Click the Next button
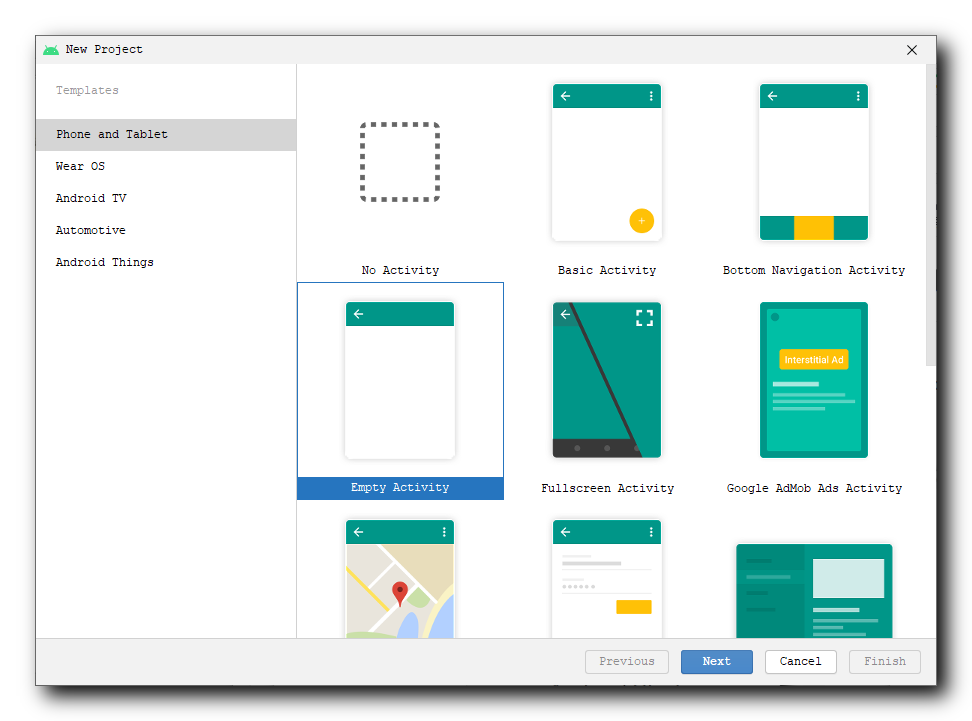 (x=716, y=661)
